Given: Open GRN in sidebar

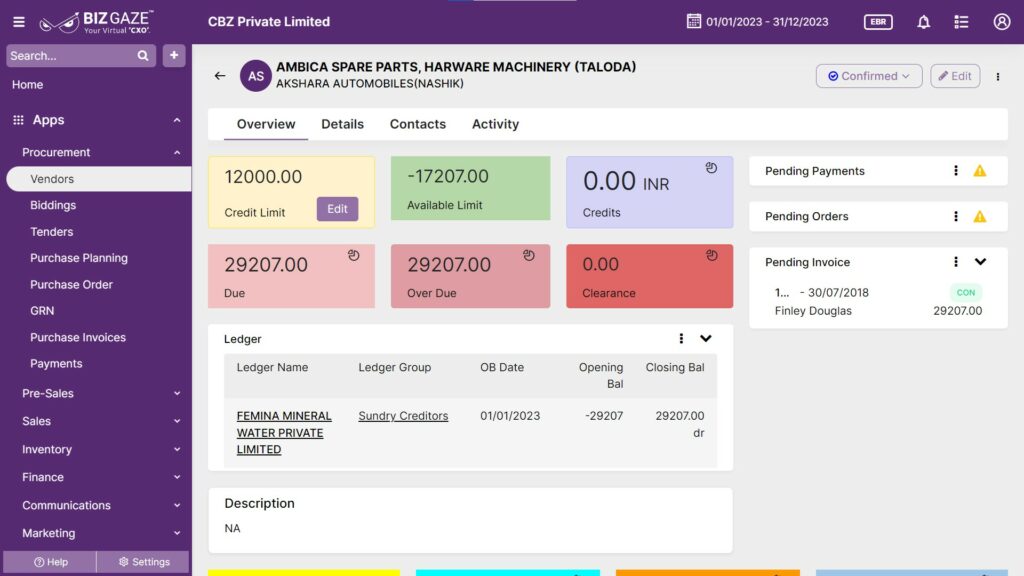Looking at the screenshot, I should [x=42, y=311].
